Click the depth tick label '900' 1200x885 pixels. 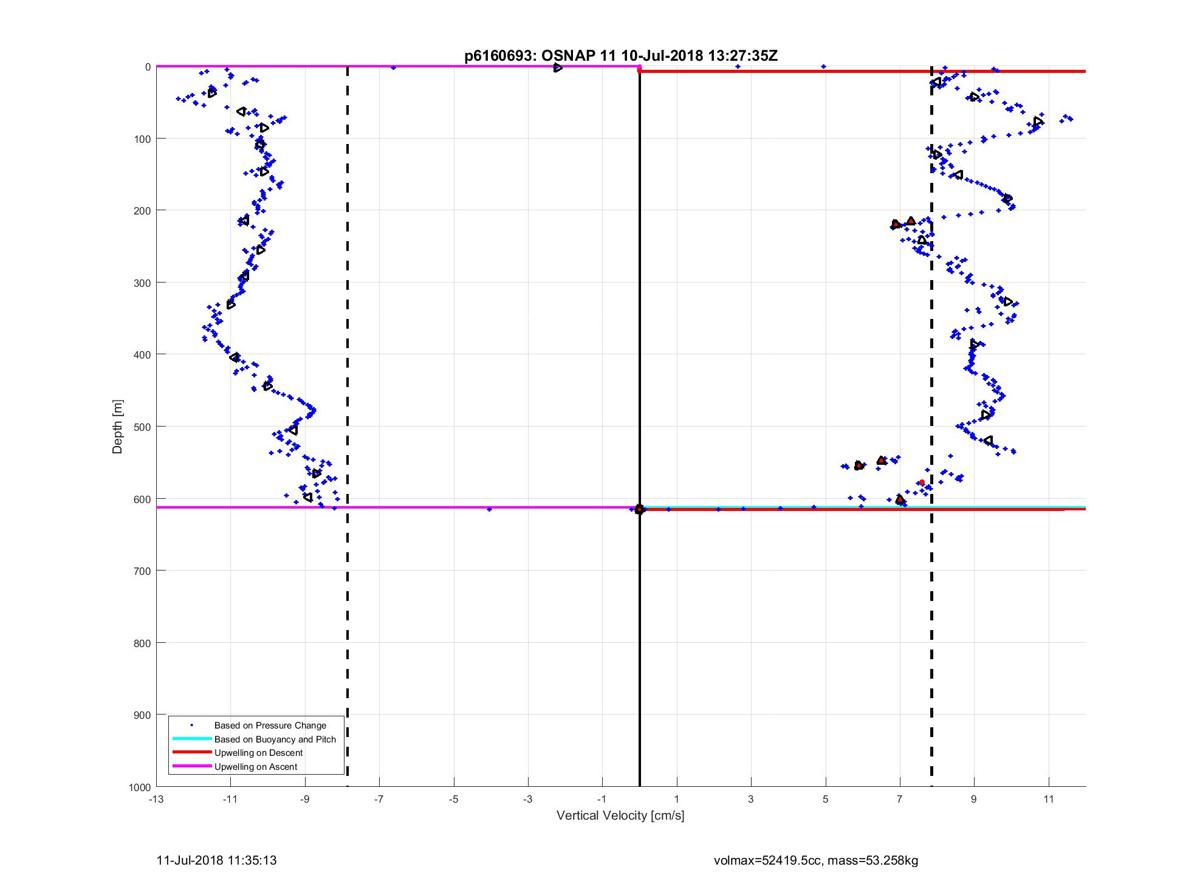142,715
